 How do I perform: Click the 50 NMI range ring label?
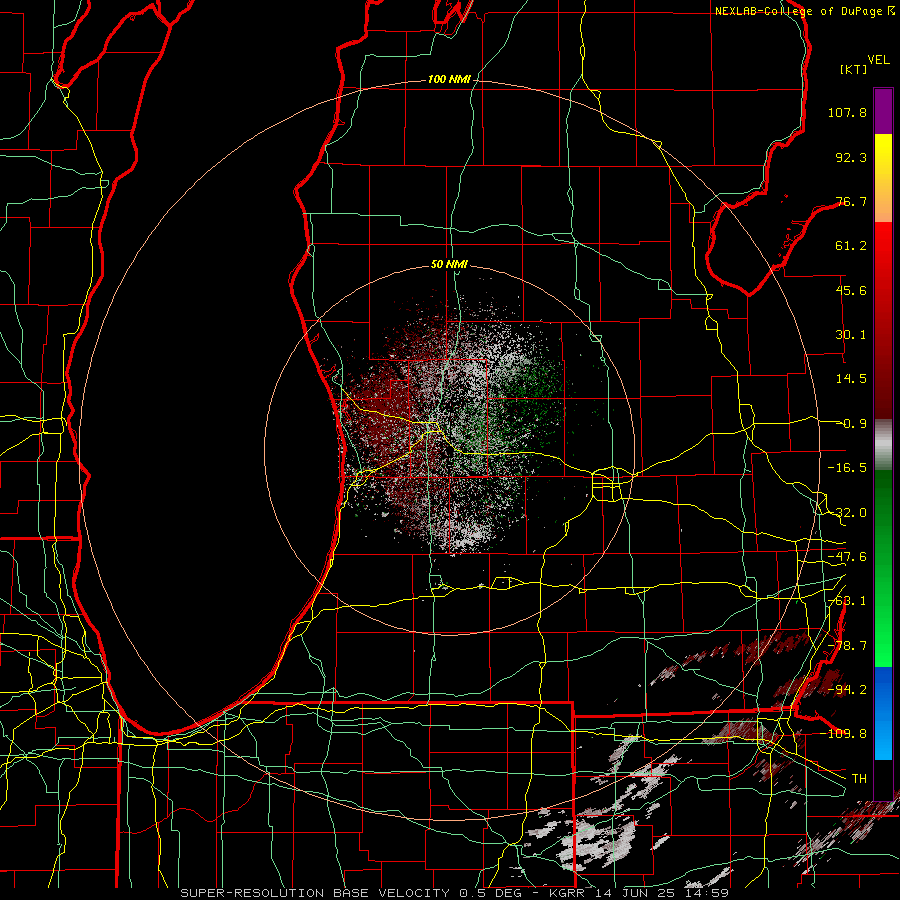click(x=449, y=265)
